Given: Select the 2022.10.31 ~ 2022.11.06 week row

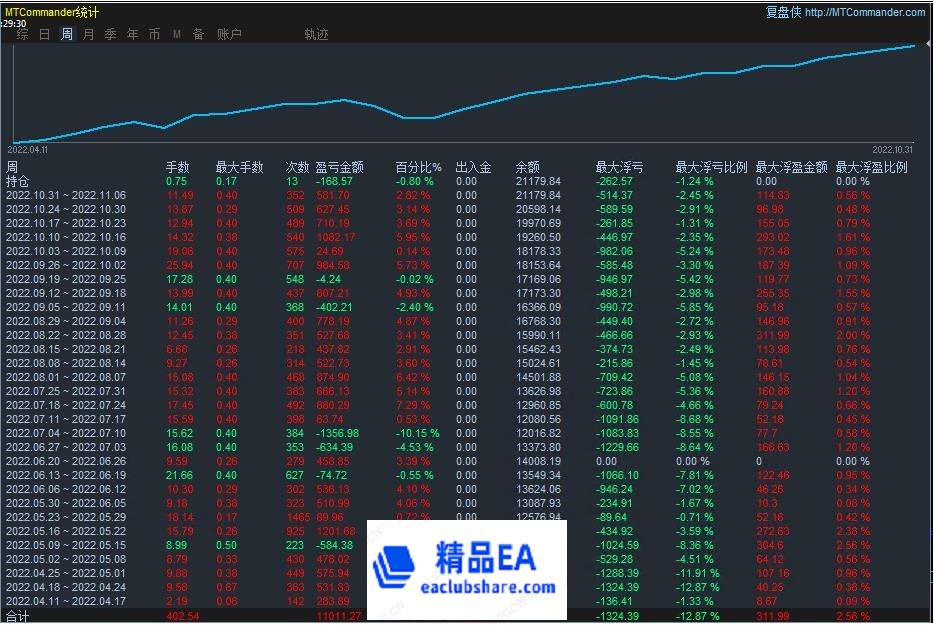Looking at the screenshot, I should point(66,196).
